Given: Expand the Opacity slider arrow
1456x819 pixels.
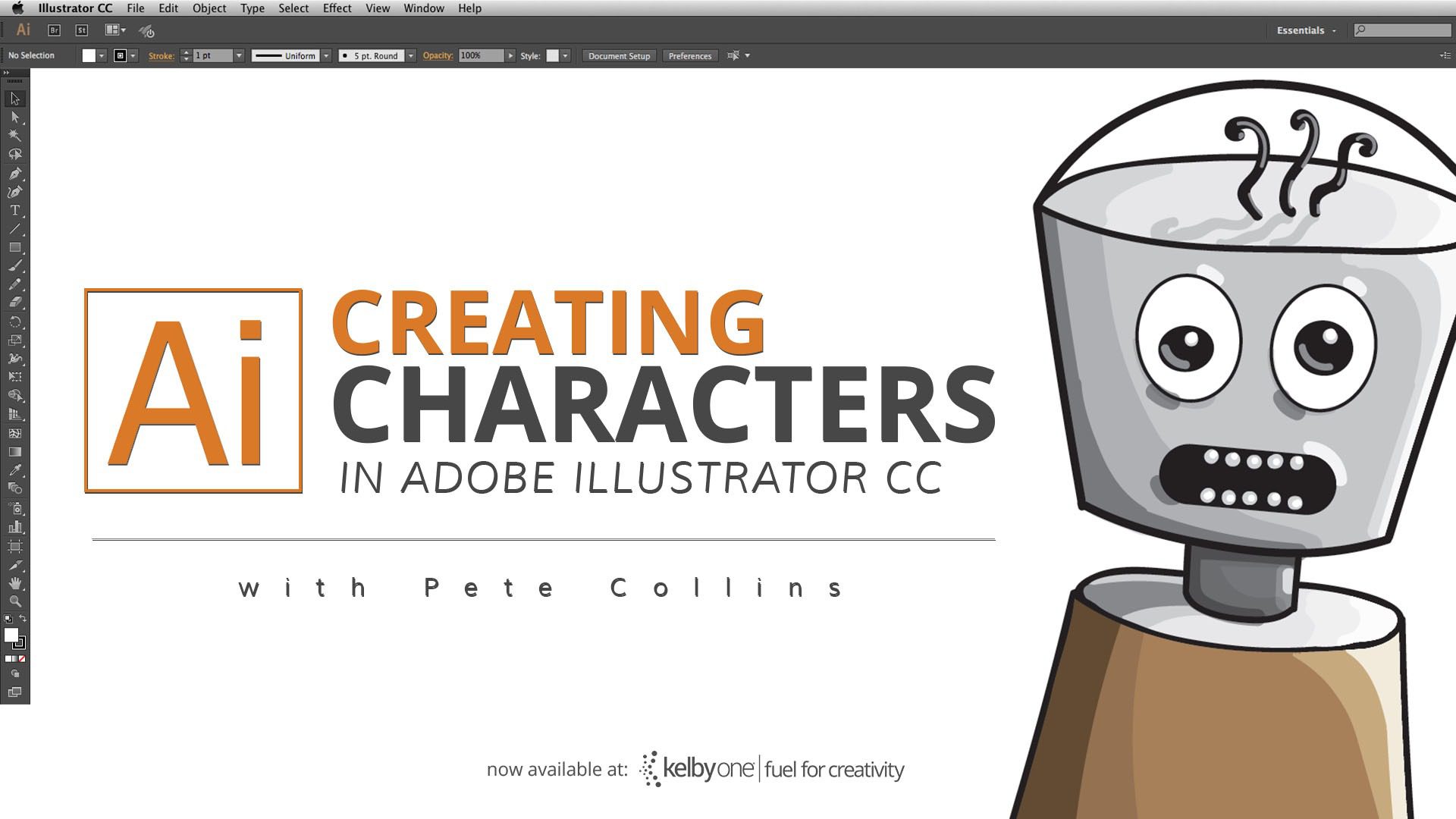Looking at the screenshot, I should (510, 55).
